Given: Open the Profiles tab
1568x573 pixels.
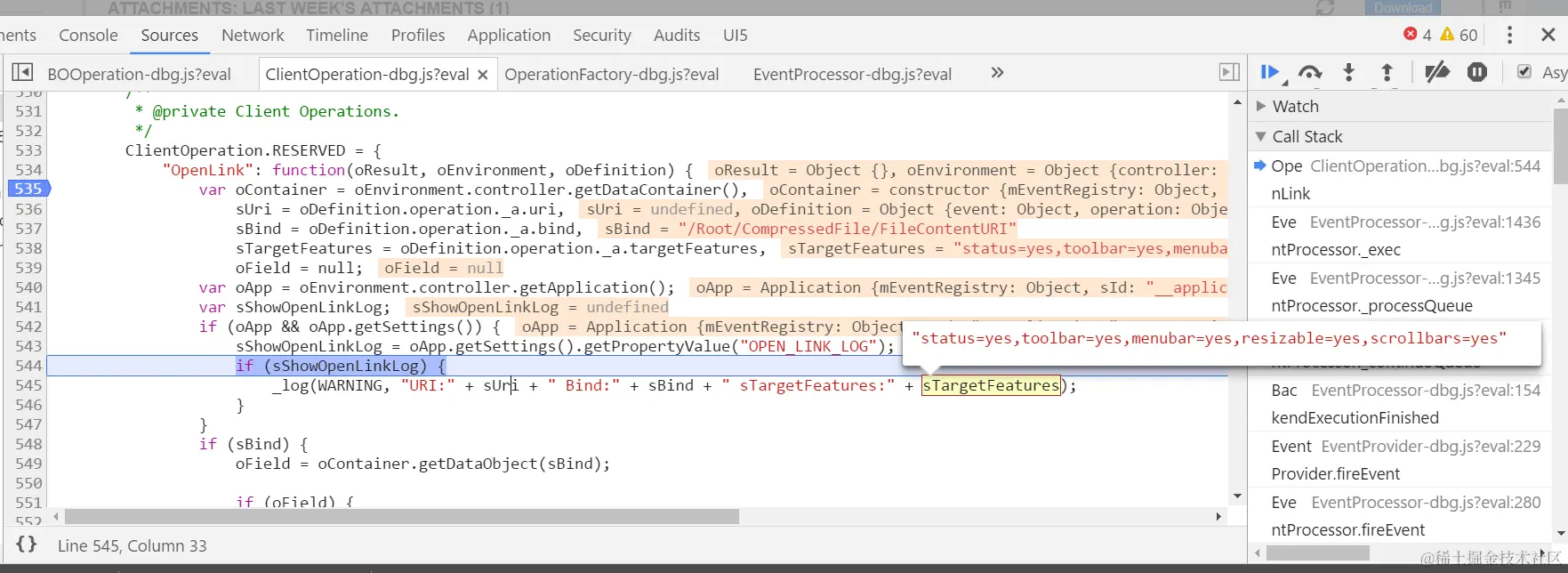Looking at the screenshot, I should [418, 35].
